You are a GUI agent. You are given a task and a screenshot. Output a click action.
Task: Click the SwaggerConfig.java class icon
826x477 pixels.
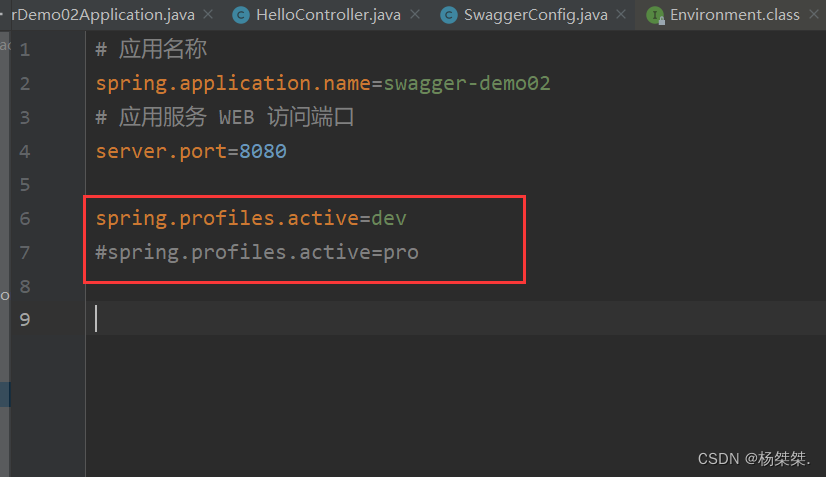pos(449,15)
